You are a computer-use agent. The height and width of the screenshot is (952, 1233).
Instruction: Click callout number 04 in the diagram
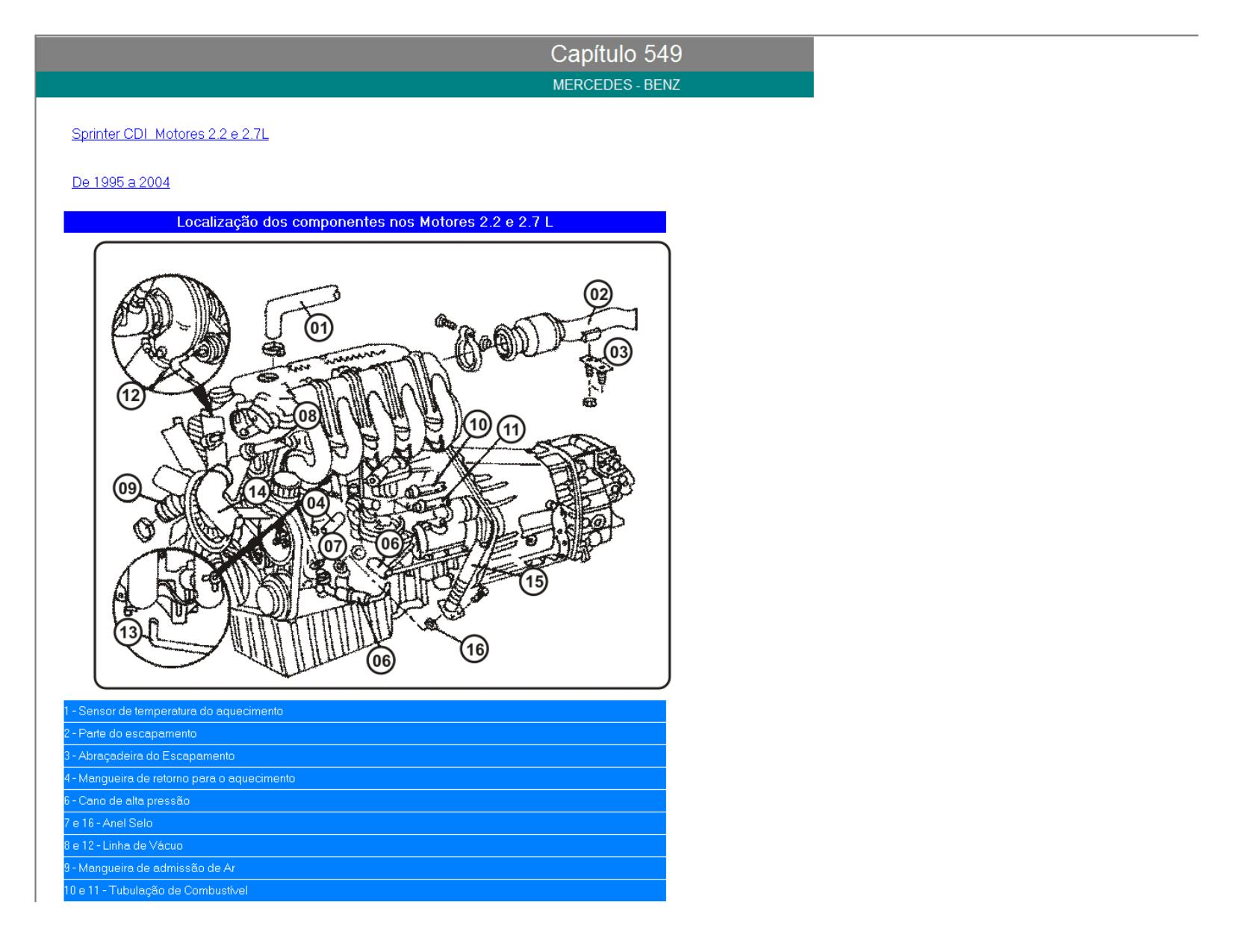pyautogui.click(x=316, y=503)
